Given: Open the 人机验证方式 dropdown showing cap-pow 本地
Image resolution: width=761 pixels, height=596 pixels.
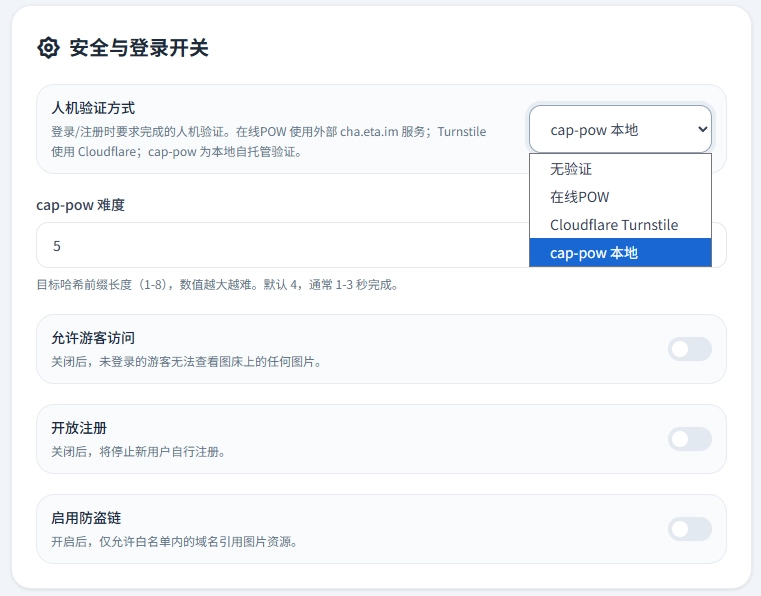Looking at the screenshot, I should click(x=620, y=129).
